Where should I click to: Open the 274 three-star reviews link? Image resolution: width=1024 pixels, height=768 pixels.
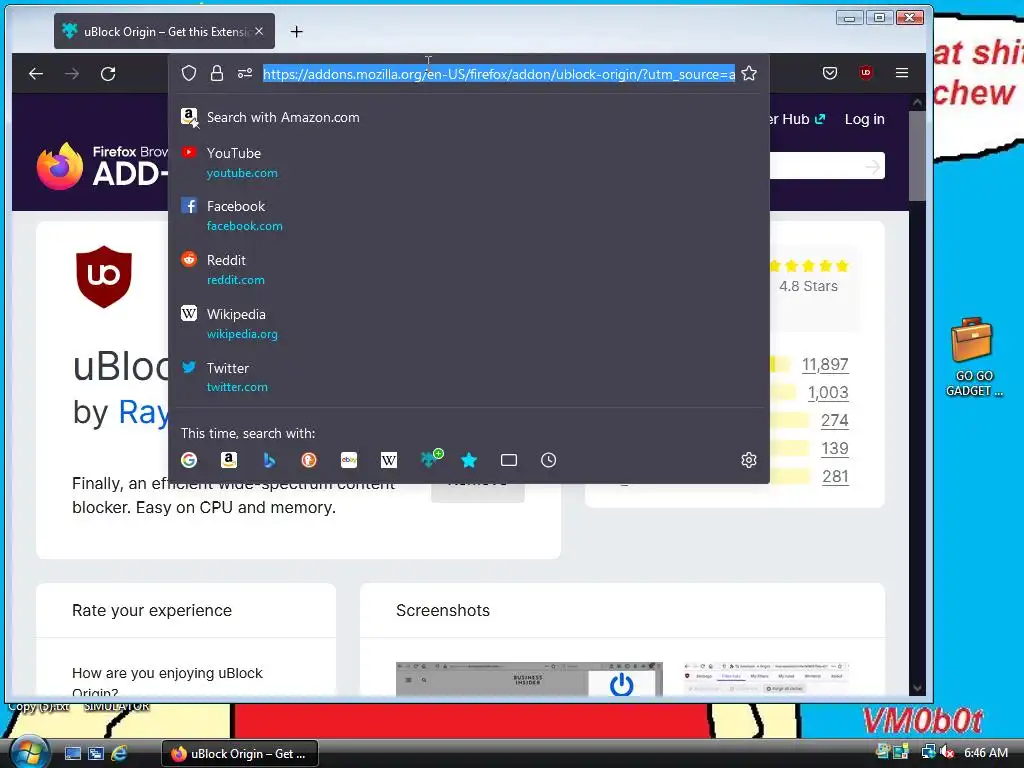pos(835,421)
